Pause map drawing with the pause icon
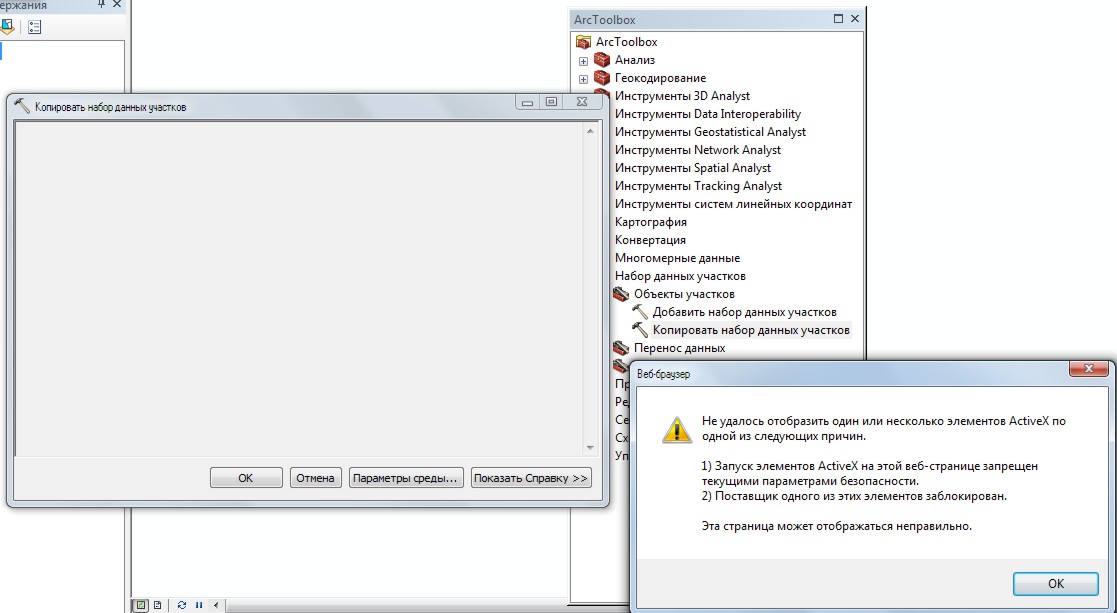Screen dimensions: 1117x613 [x=199, y=605]
